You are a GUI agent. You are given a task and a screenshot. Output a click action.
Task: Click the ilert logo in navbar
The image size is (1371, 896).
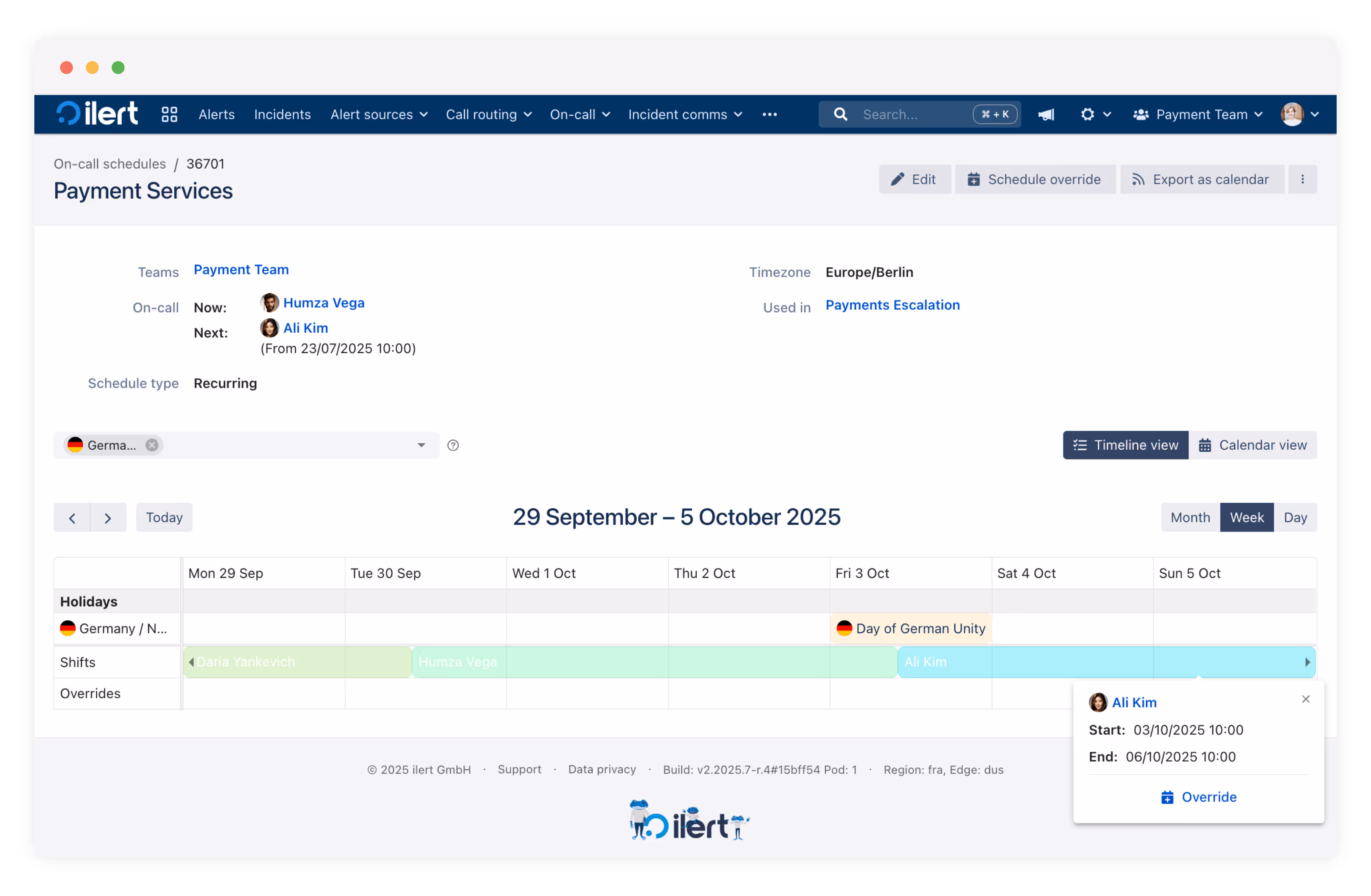[97, 114]
